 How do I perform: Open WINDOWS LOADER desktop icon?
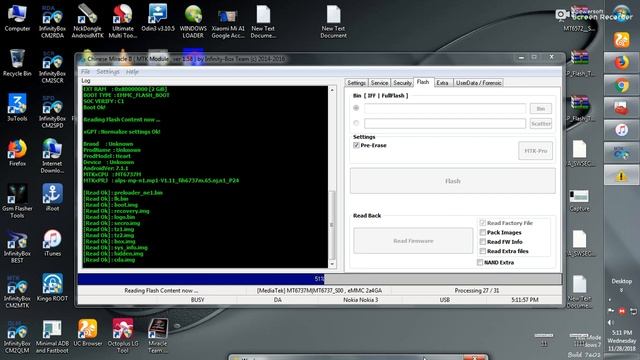(x=193, y=22)
